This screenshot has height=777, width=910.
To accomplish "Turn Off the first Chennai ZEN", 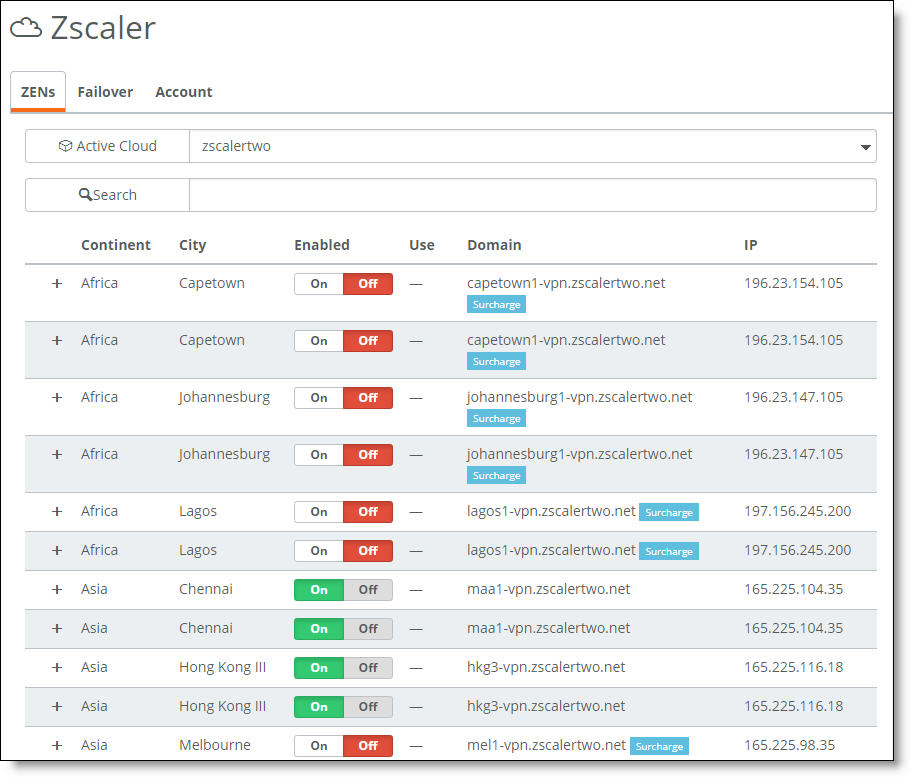I will (368, 590).
